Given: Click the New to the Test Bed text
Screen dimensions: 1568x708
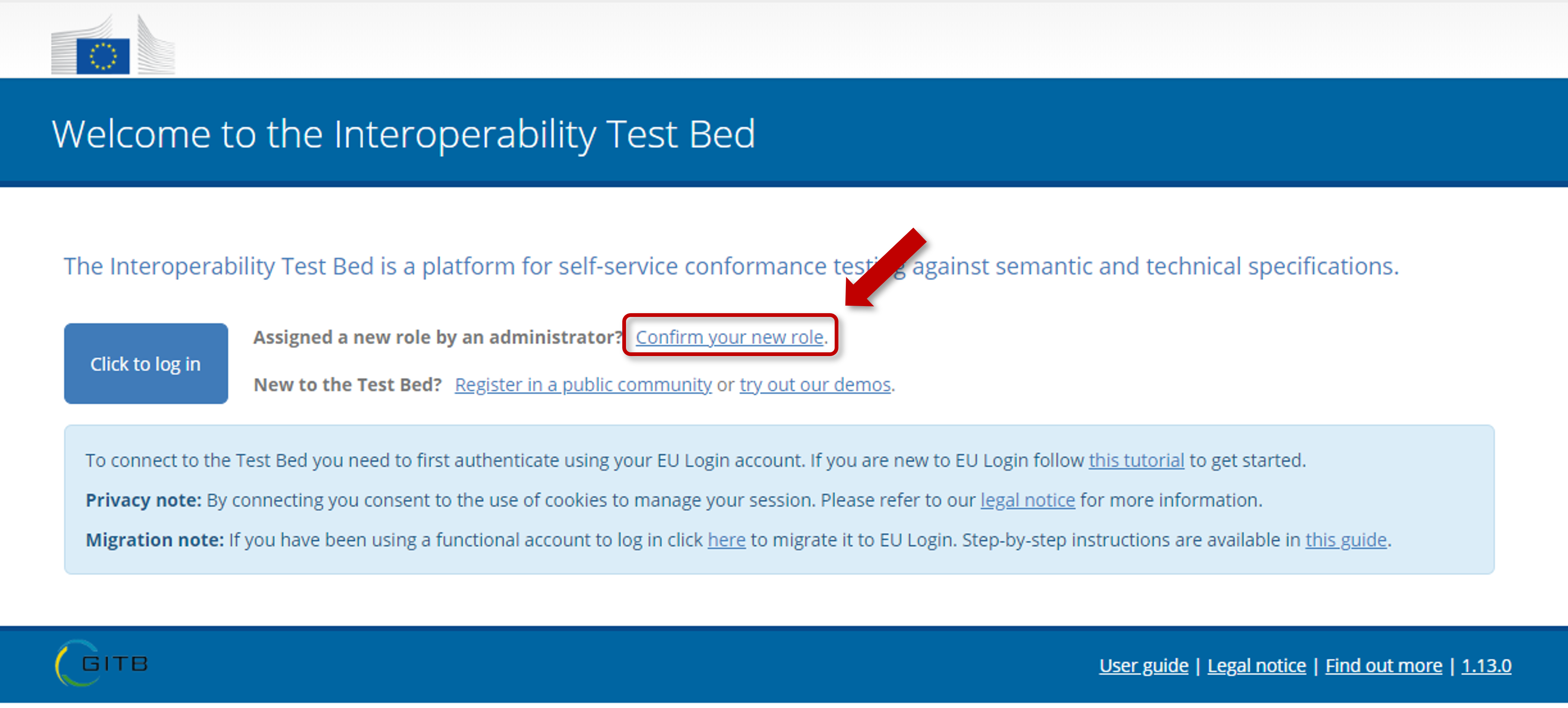Looking at the screenshot, I should pyautogui.click(x=348, y=385).
